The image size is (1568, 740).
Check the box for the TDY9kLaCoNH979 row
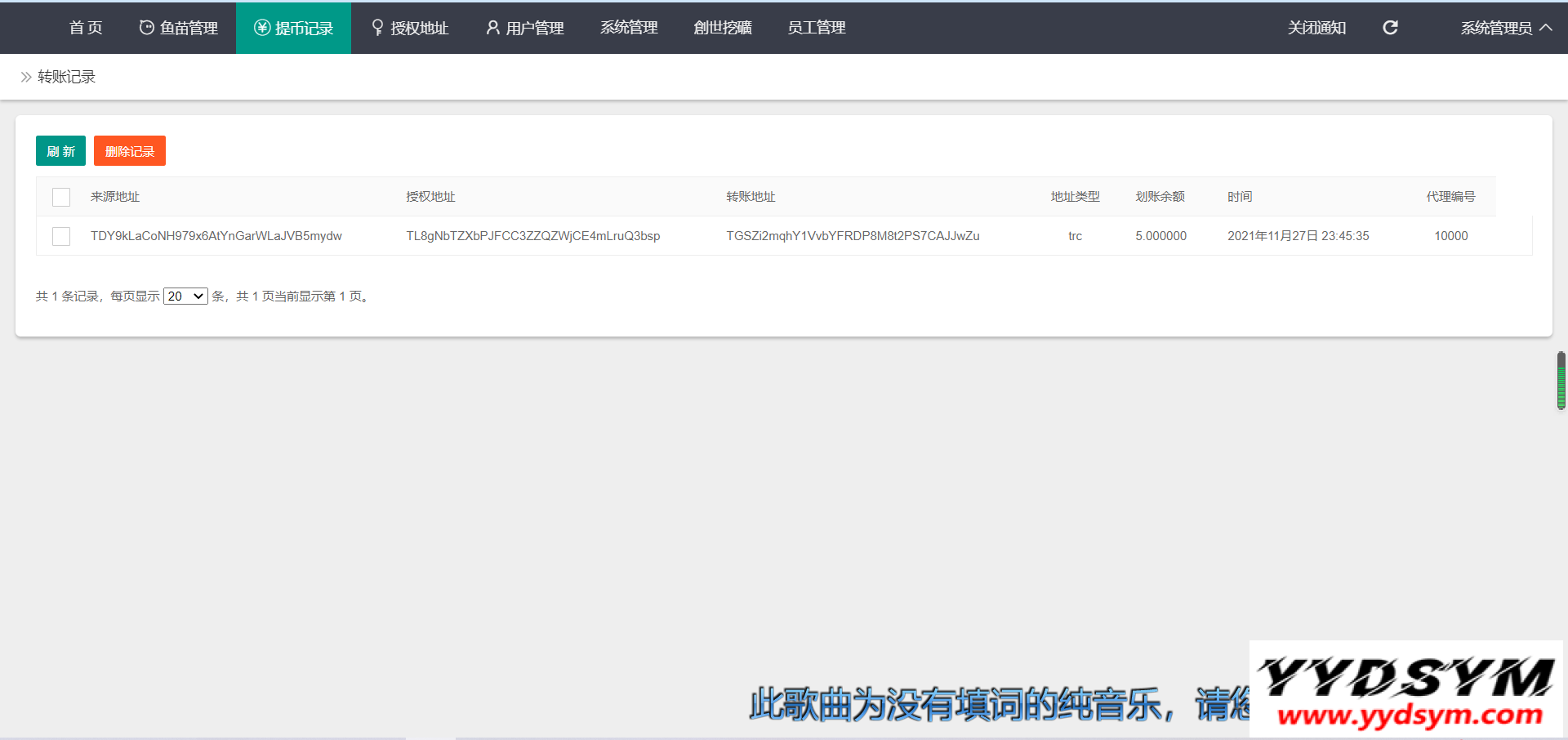point(61,236)
